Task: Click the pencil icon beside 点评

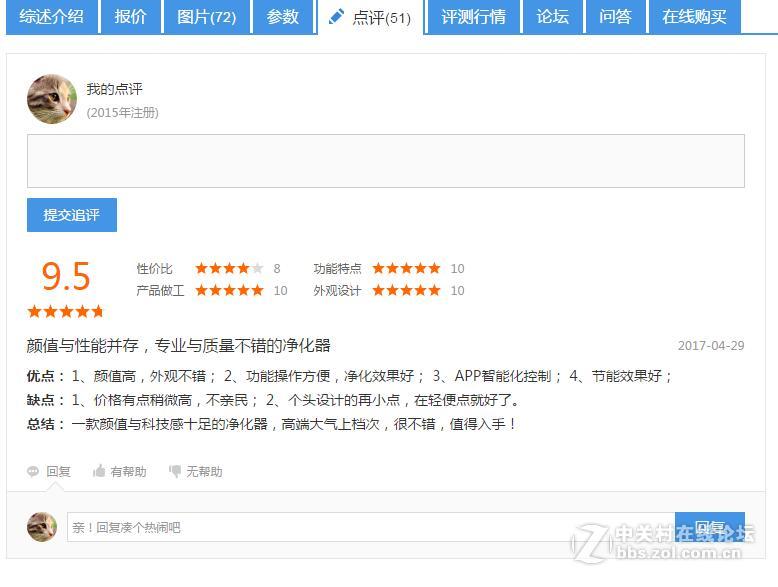Action: click(x=336, y=17)
